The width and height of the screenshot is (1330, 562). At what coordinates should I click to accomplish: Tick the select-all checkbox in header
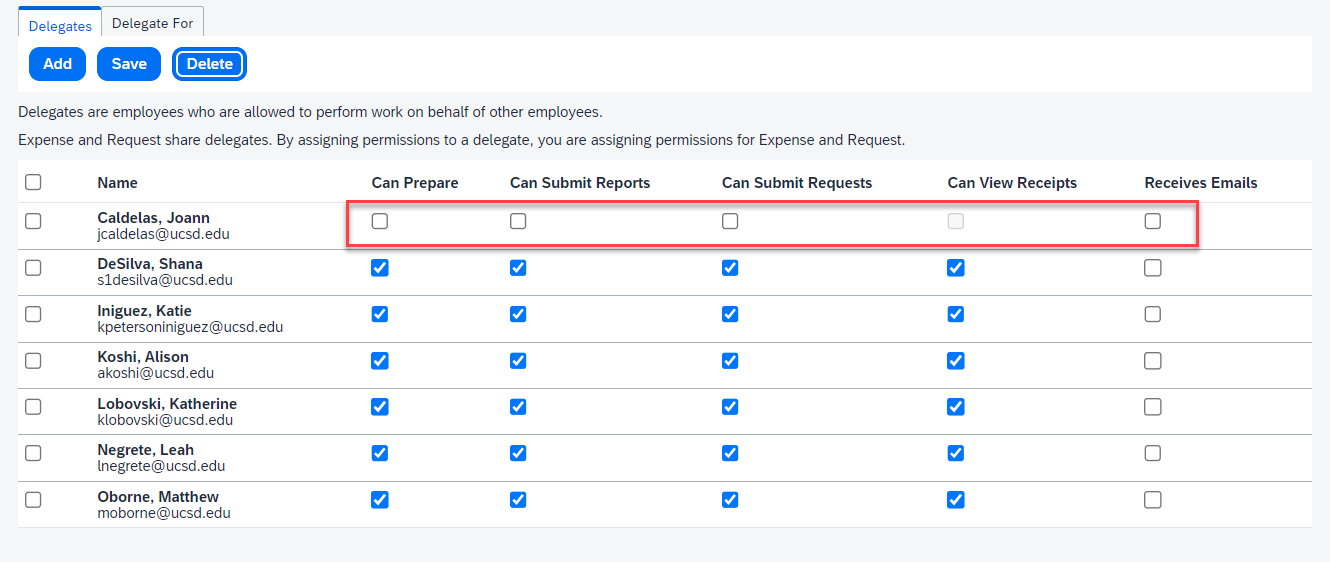point(33,182)
